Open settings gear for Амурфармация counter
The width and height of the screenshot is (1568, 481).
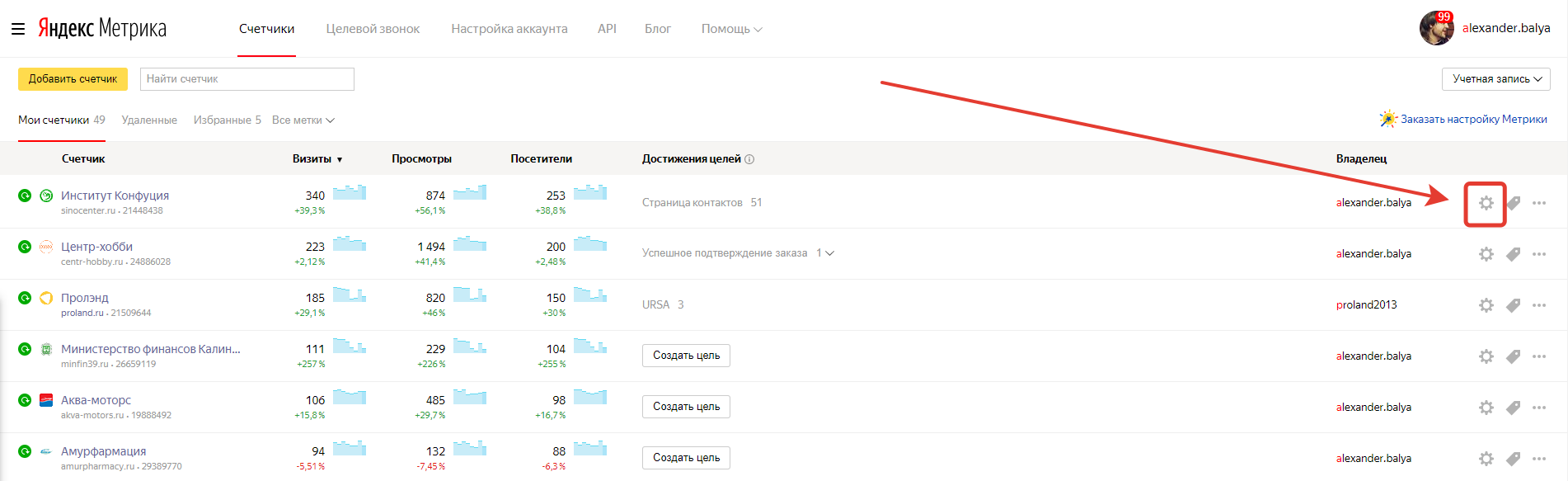point(1486,459)
